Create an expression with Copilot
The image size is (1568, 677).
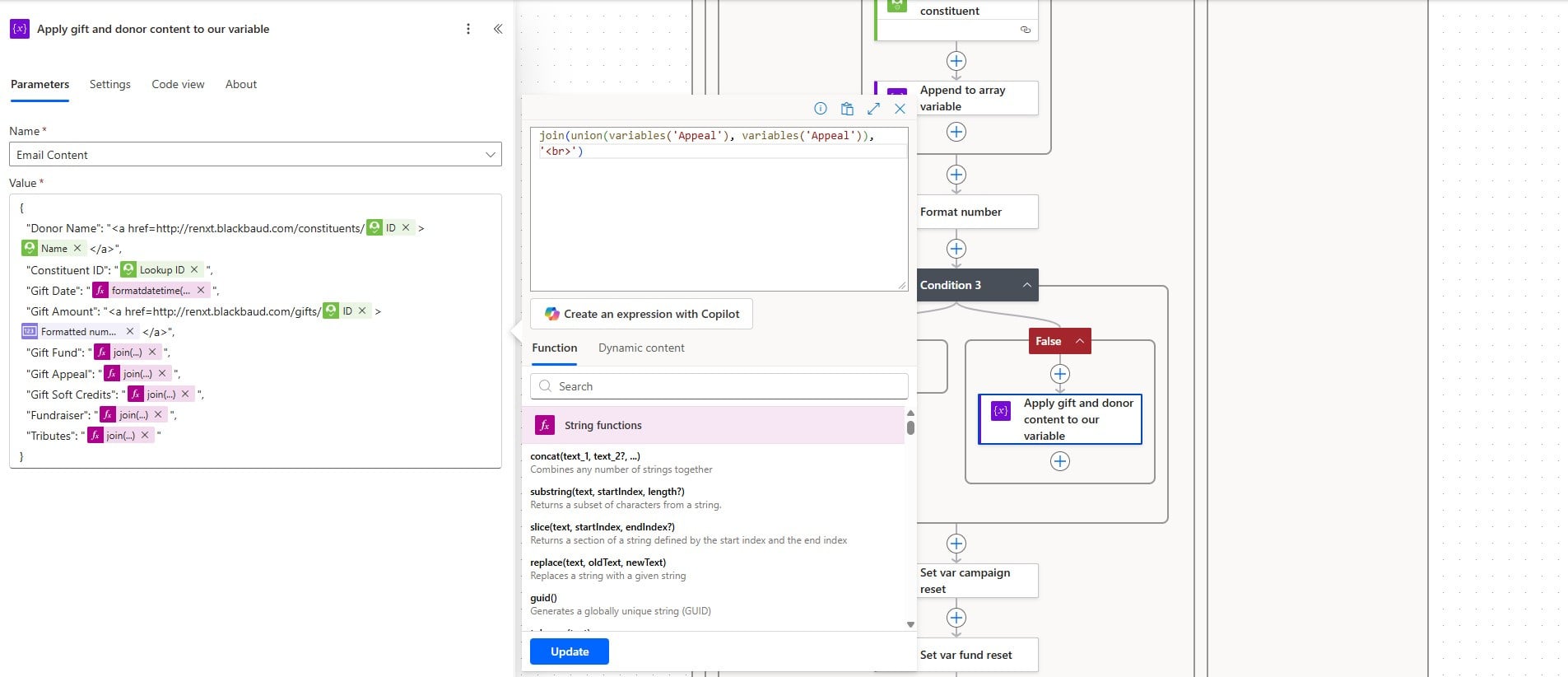[x=641, y=314]
